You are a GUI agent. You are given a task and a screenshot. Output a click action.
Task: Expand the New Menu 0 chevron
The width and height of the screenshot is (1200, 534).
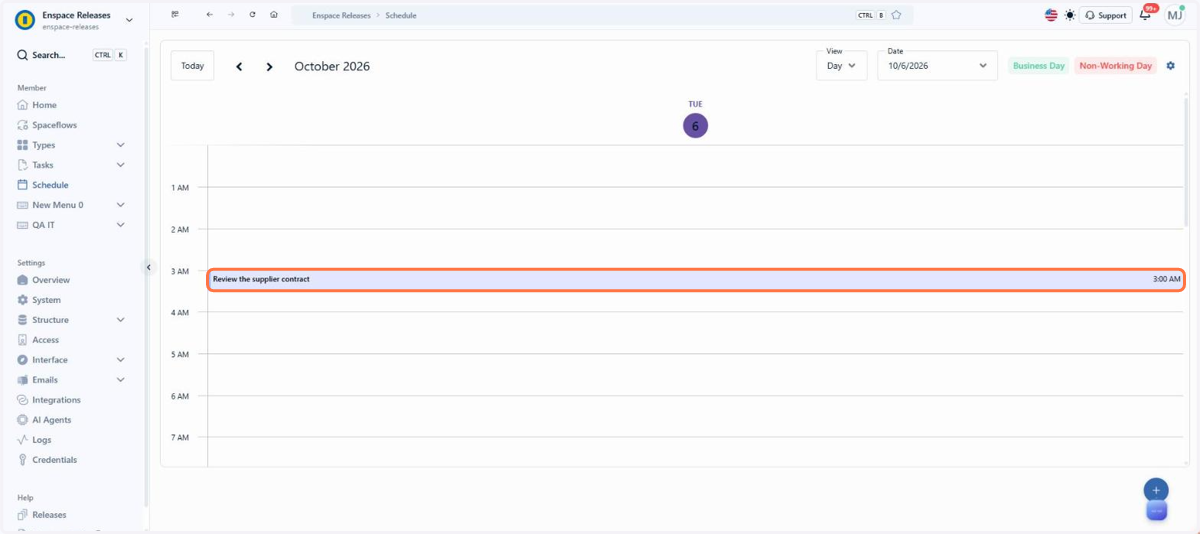(x=121, y=205)
